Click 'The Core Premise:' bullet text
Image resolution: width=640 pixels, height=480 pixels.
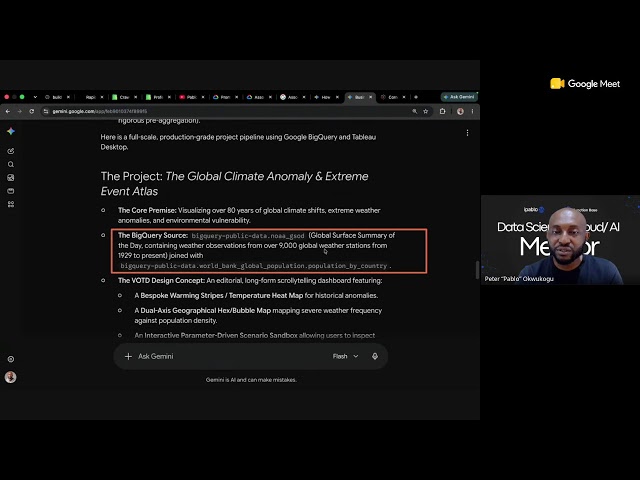click(147, 211)
